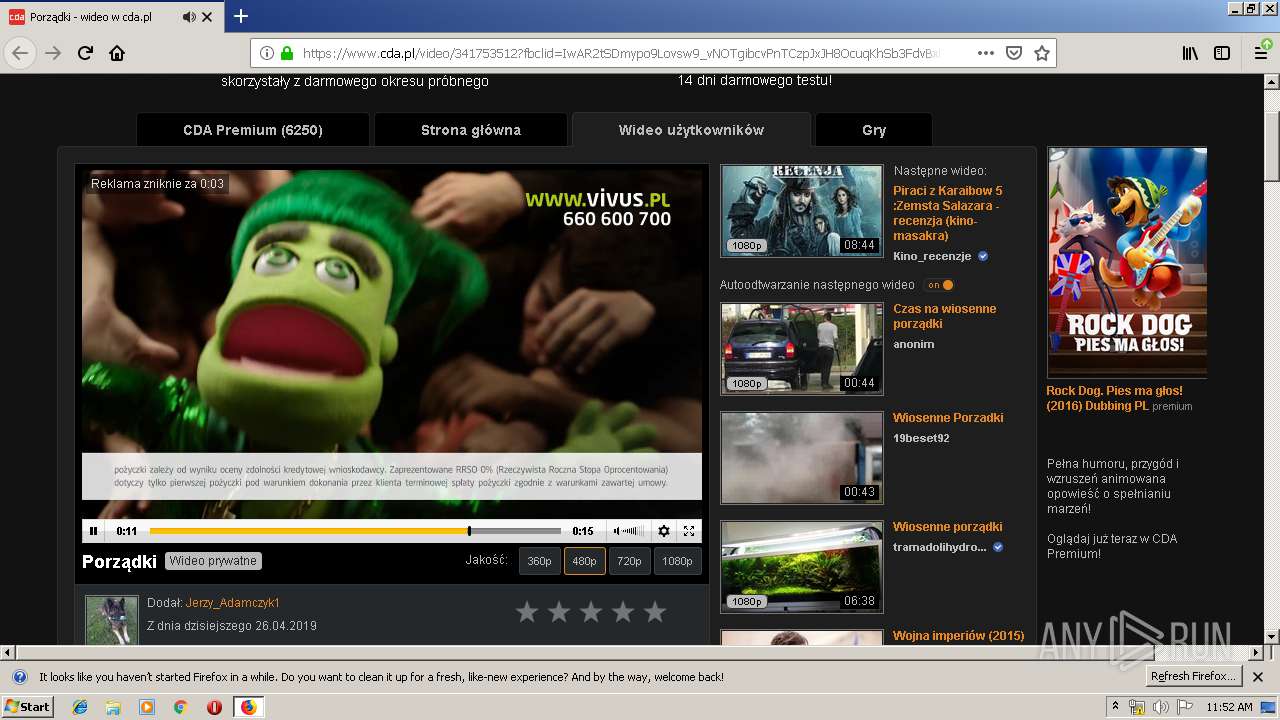
Task: Open the aquarium 06:38 video thumbnail
Action: coord(802,566)
